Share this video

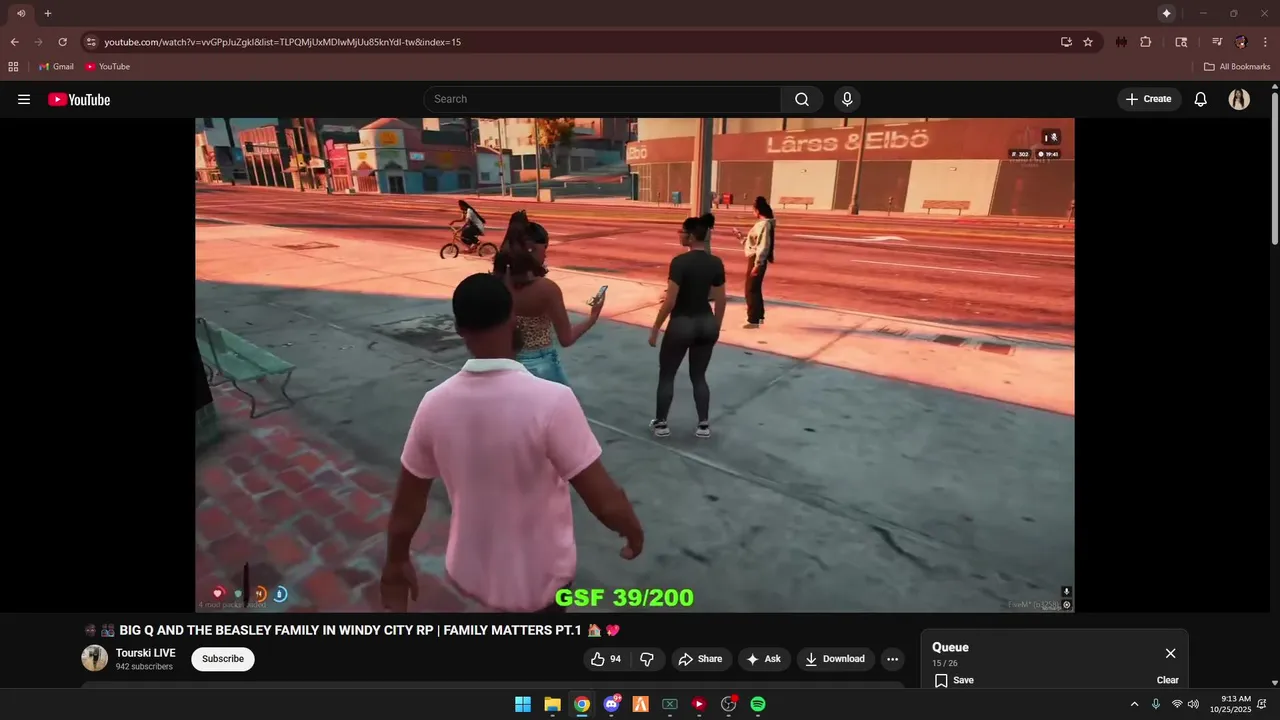(699, 659)
